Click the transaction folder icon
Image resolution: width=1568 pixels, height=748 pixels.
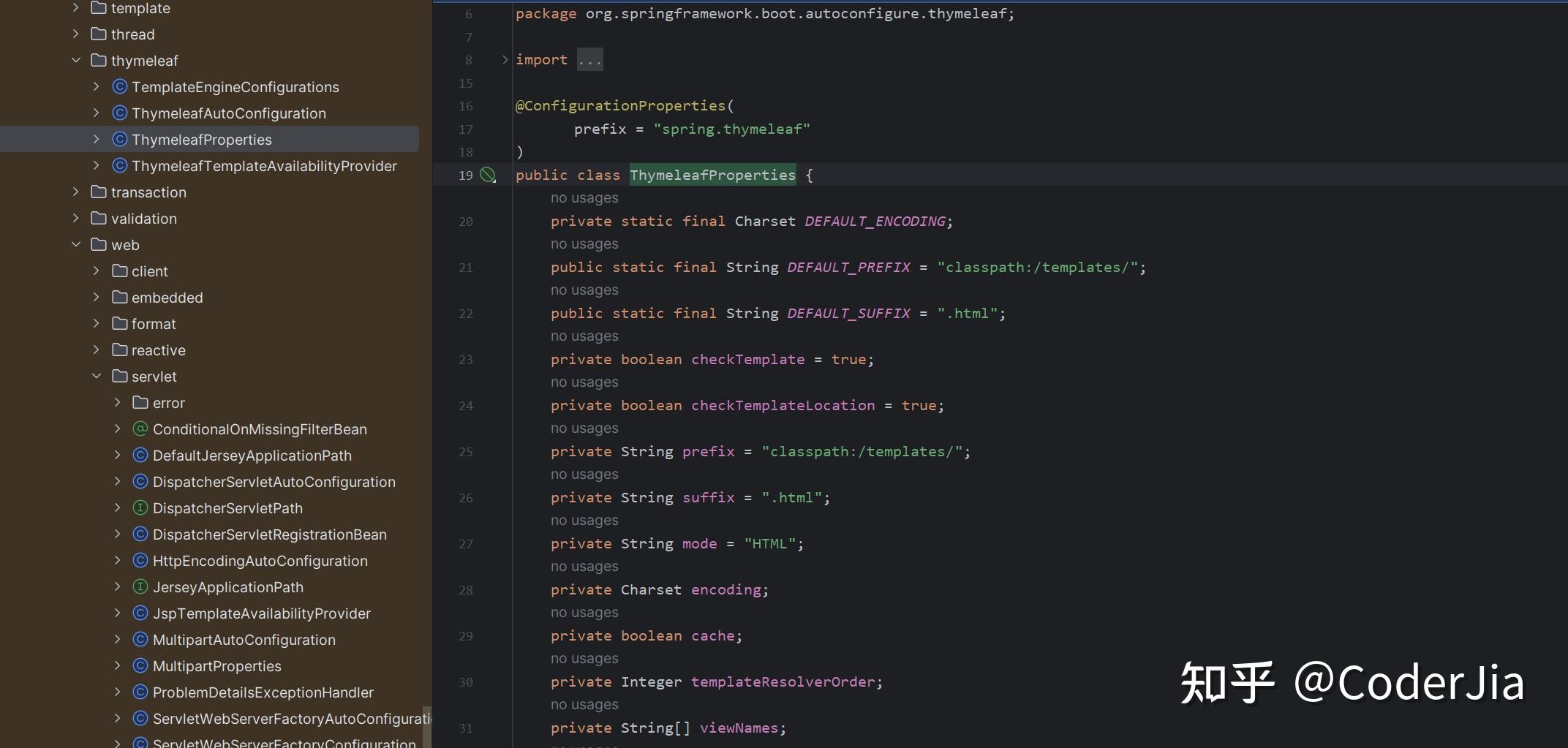(99, 192)
